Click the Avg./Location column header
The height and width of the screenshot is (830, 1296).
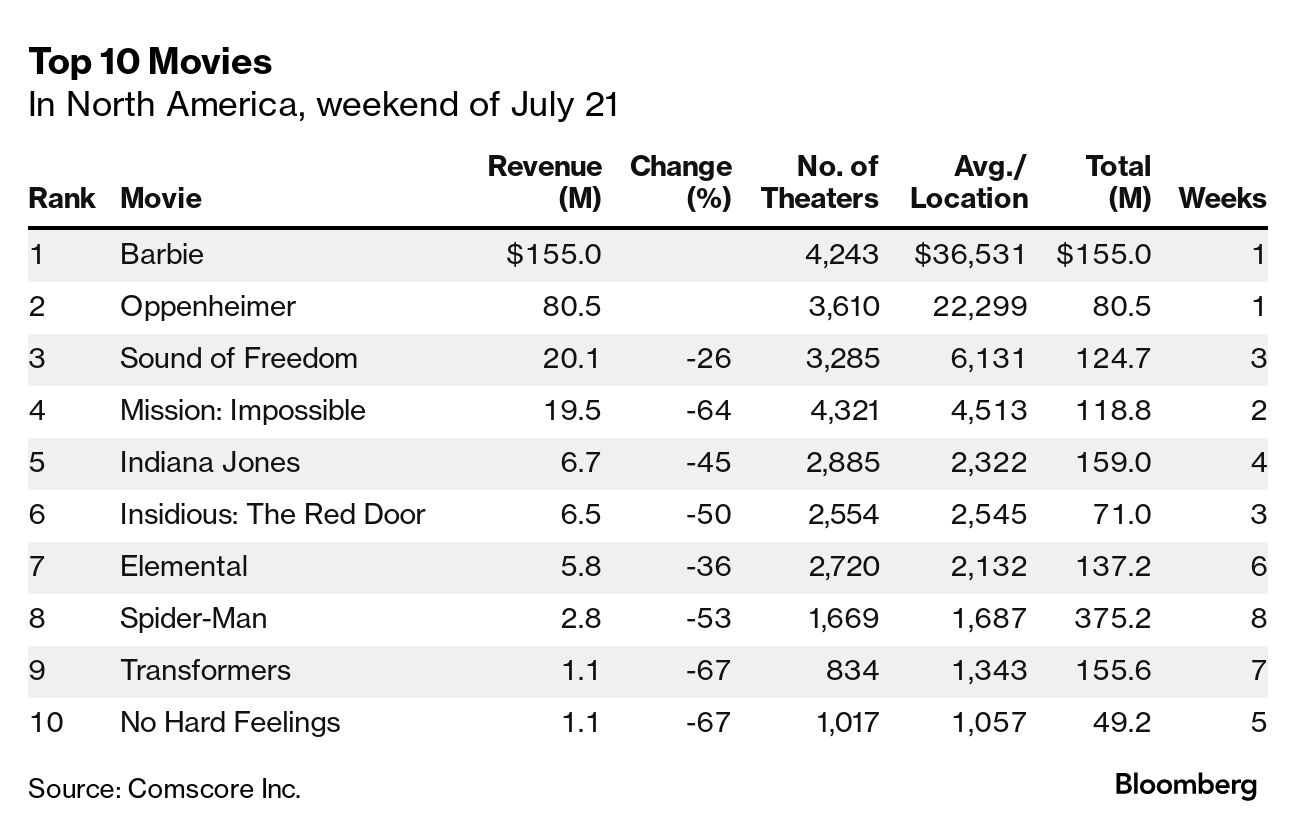[x=969, y=182]
